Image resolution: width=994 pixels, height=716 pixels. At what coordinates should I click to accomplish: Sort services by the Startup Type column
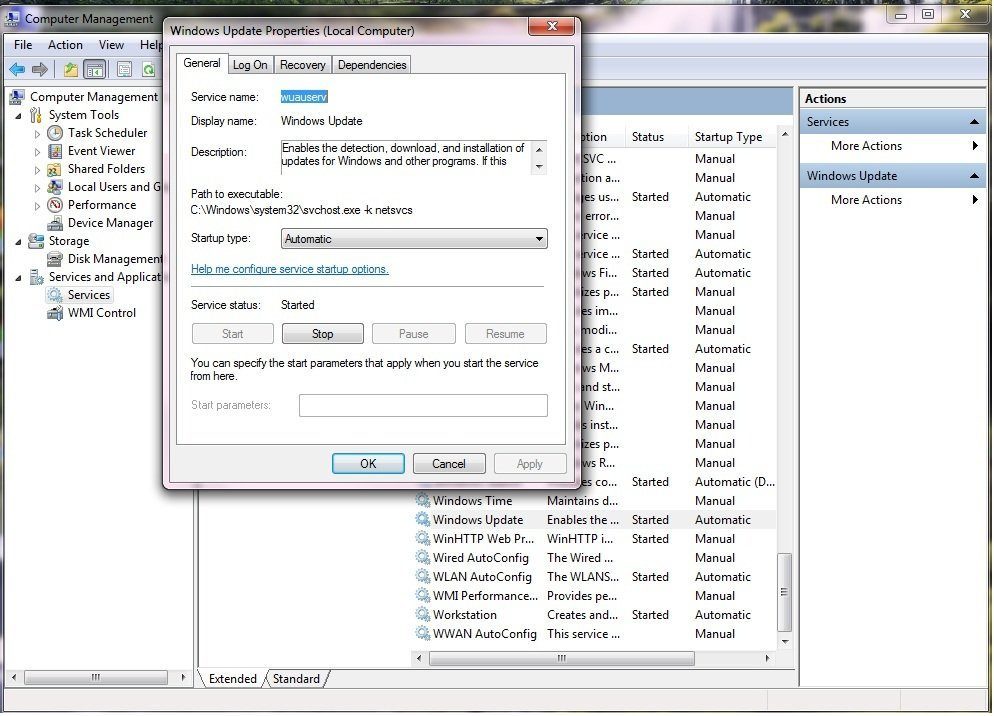731,137
